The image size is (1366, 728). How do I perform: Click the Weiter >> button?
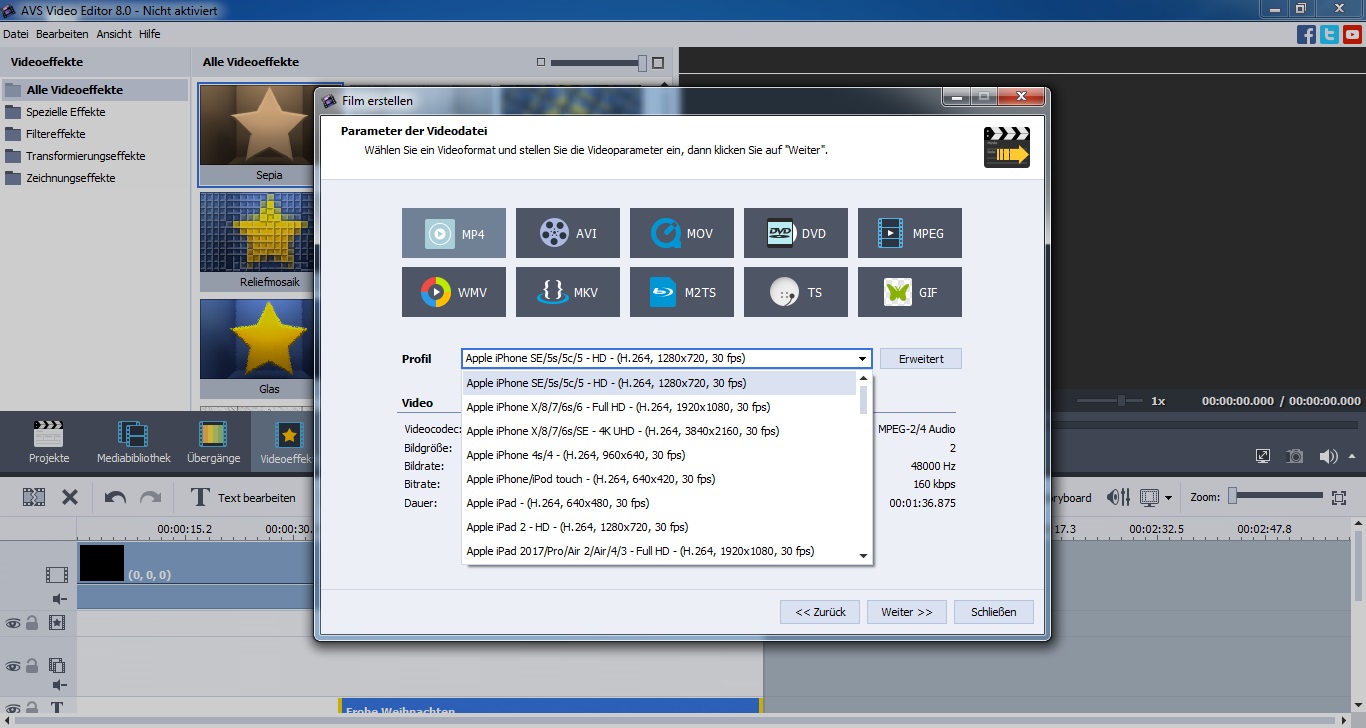click(x=906, y=612)
